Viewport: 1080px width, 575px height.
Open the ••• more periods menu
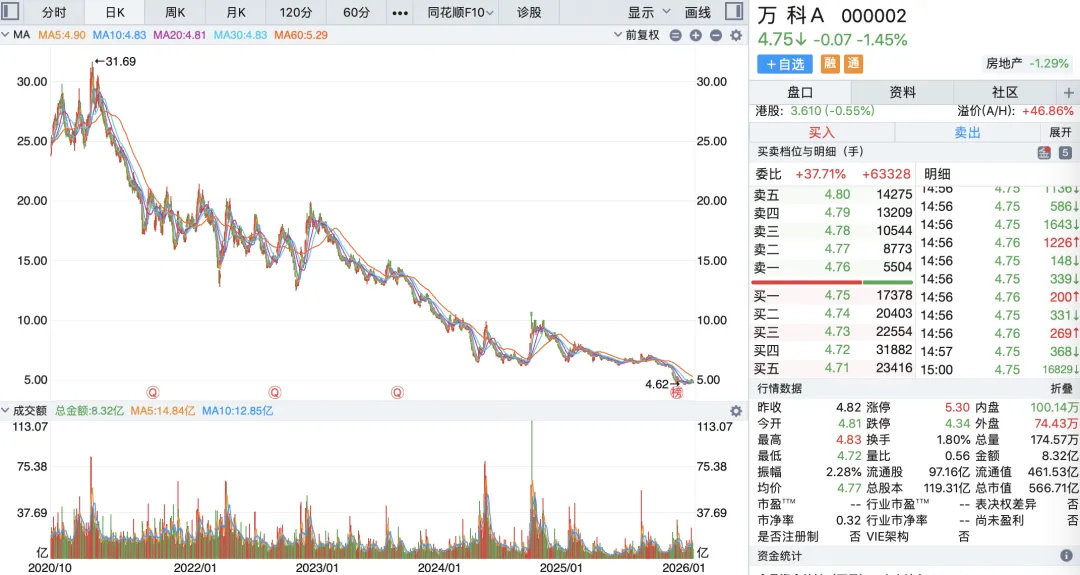400,12
